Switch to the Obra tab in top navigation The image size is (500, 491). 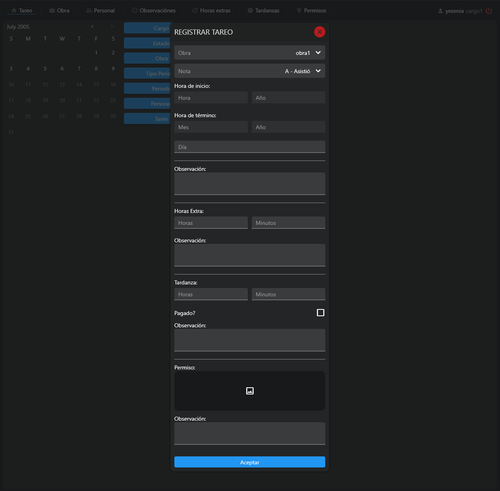59,11
